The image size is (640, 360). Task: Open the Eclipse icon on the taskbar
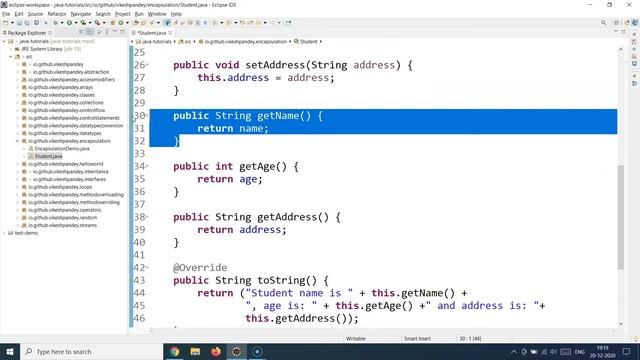point(236,351)
